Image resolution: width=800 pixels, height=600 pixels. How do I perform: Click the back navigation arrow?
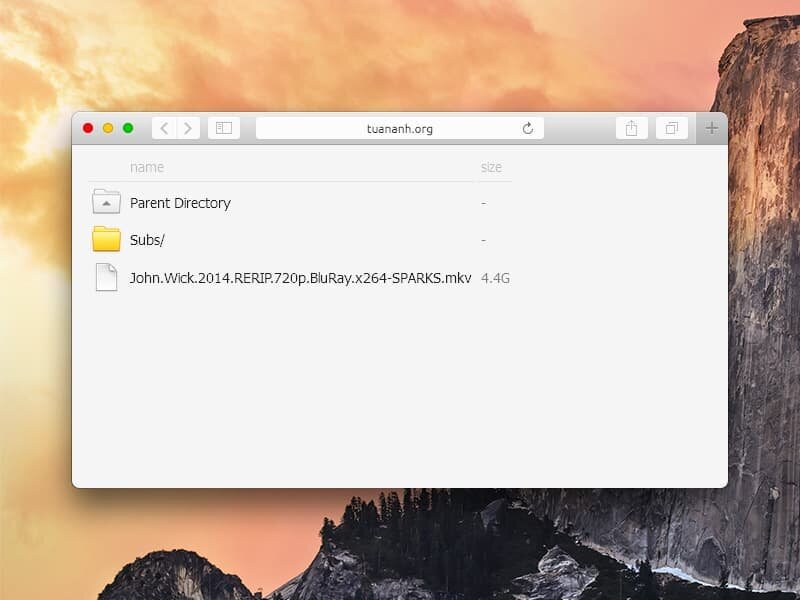163,128
